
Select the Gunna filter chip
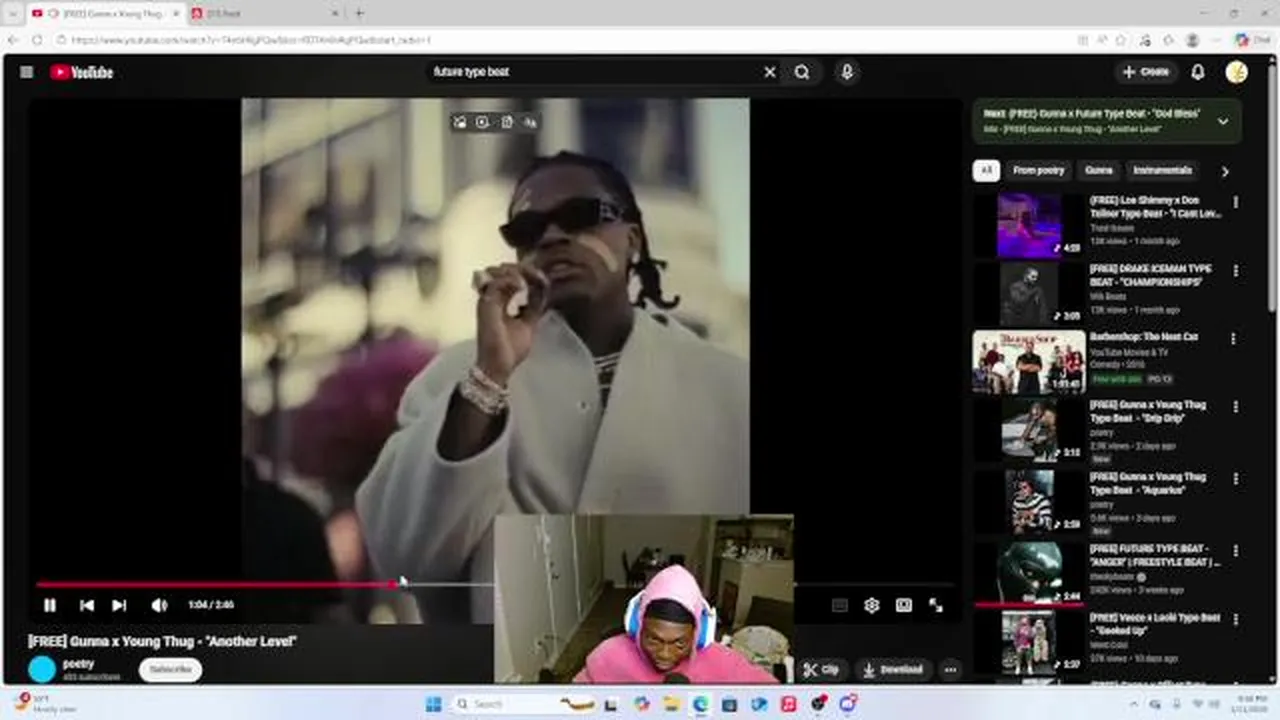(1099, 170)
